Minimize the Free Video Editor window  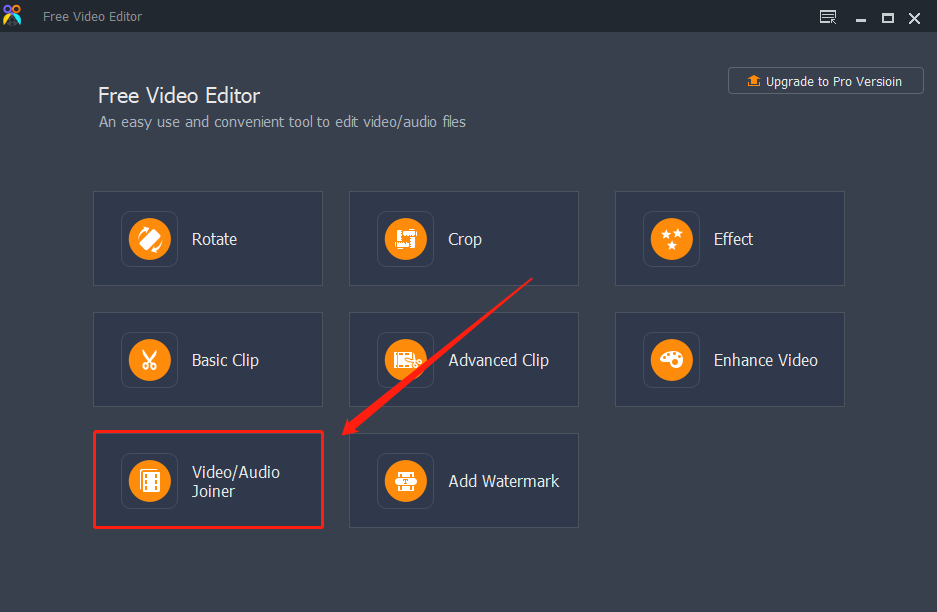pyautogui.click(x=861, y=19)
